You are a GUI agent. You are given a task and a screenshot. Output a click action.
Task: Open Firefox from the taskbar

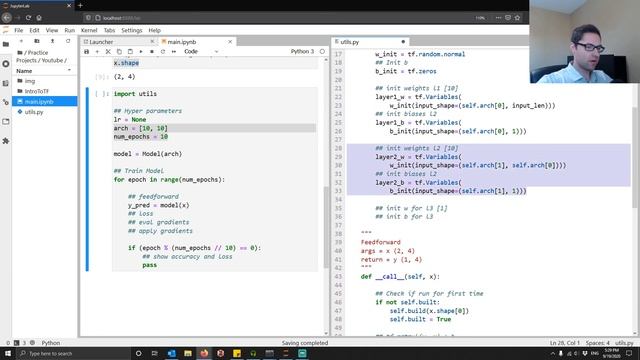204,353
